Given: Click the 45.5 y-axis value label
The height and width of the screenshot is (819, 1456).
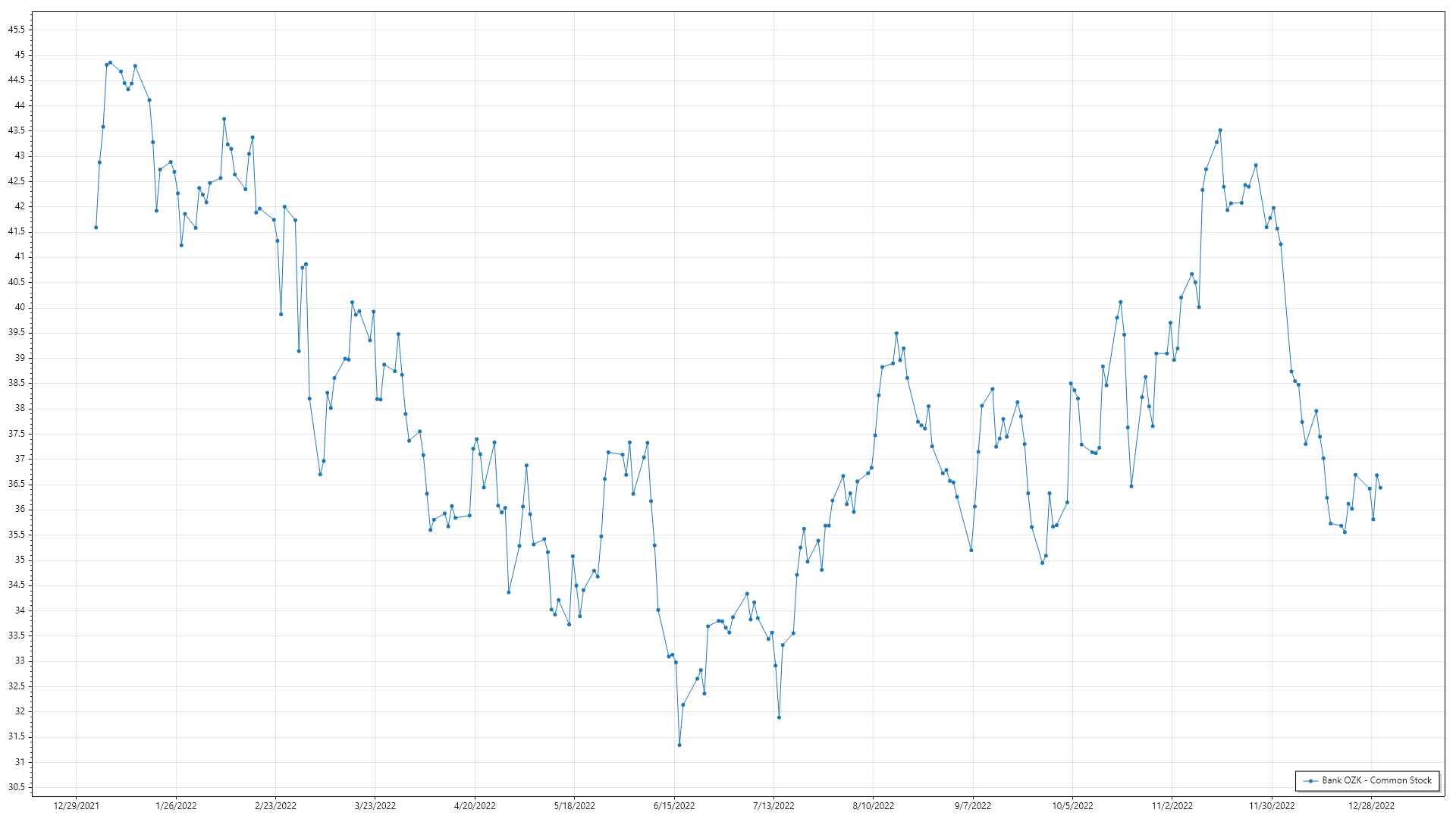Looking at the screenshot, I should pyautogui.click(x=17, y=30).
